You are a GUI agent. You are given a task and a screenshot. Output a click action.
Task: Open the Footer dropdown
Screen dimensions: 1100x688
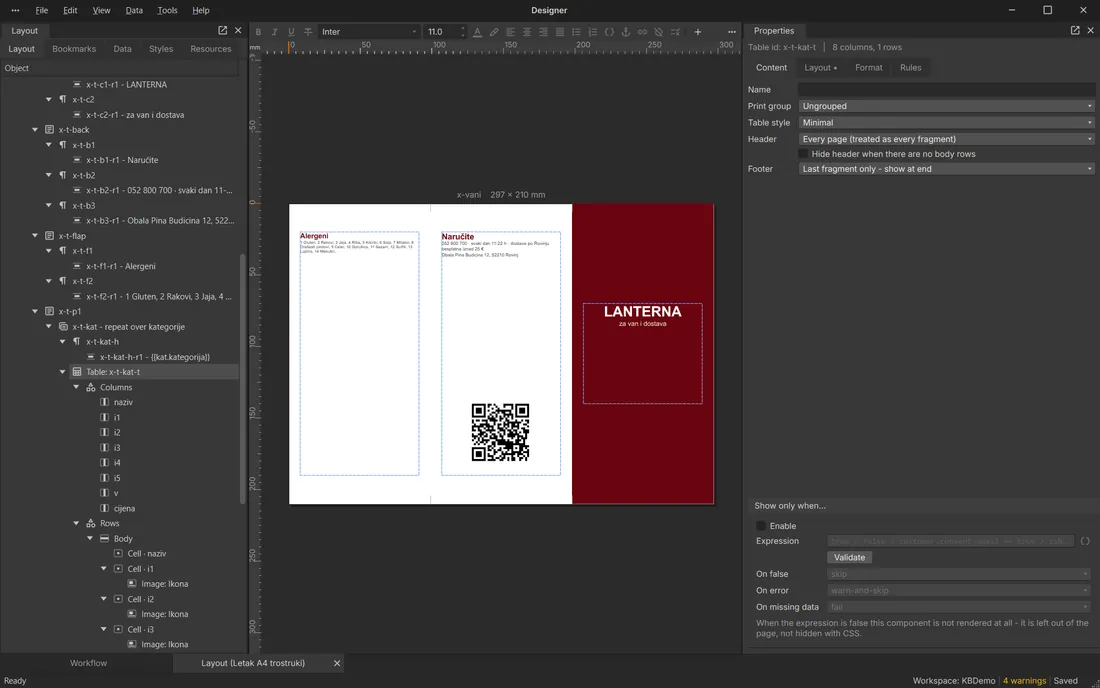(946, 169)
